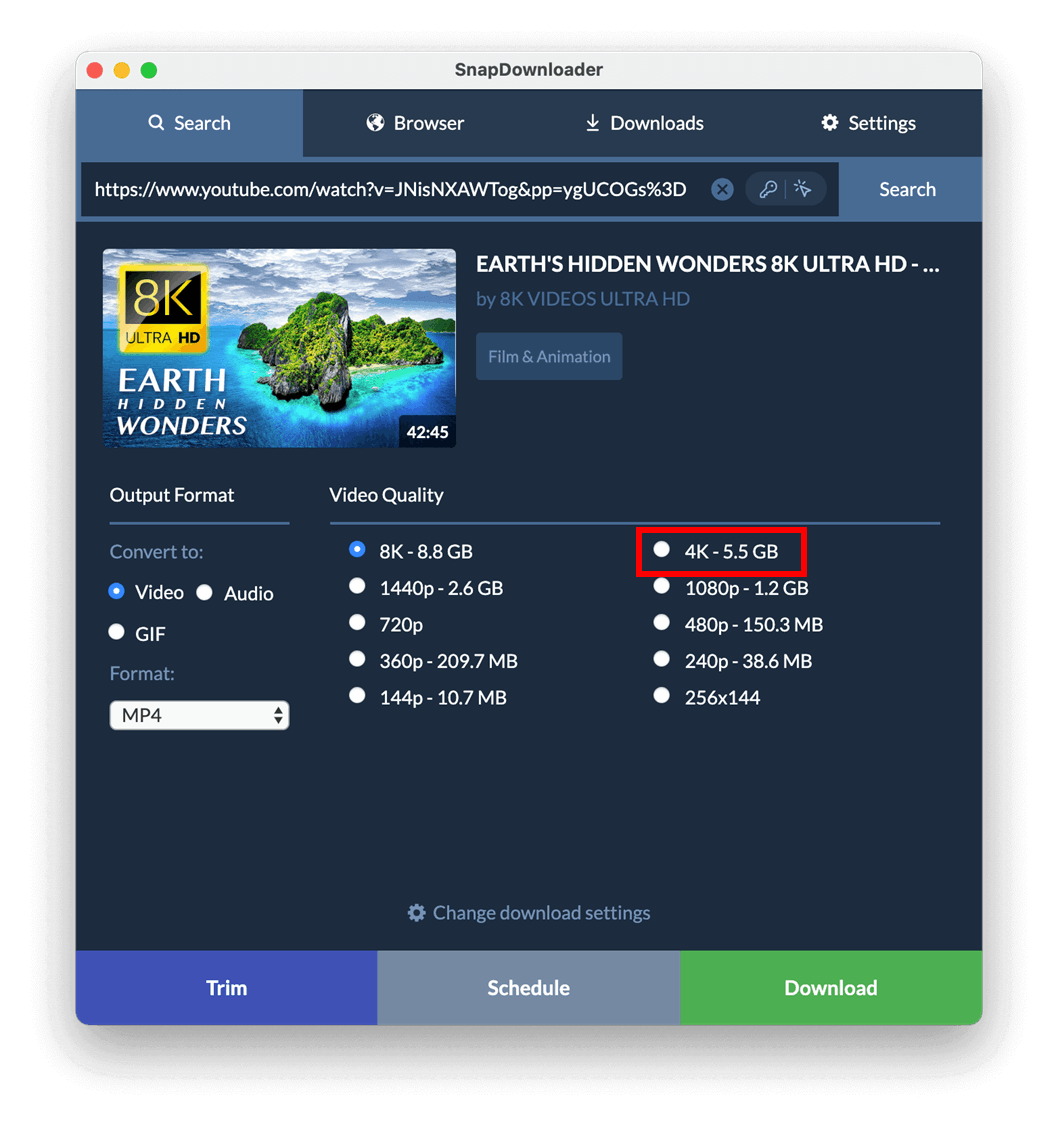1058x1125 pixels.
Task: Click the "Convert to:" label
Action: (156, 552)
